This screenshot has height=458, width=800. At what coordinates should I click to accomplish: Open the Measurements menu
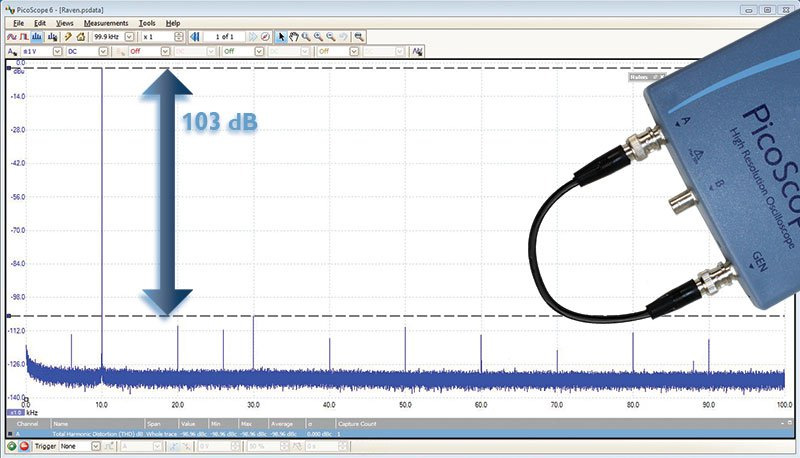coord(104,22)
